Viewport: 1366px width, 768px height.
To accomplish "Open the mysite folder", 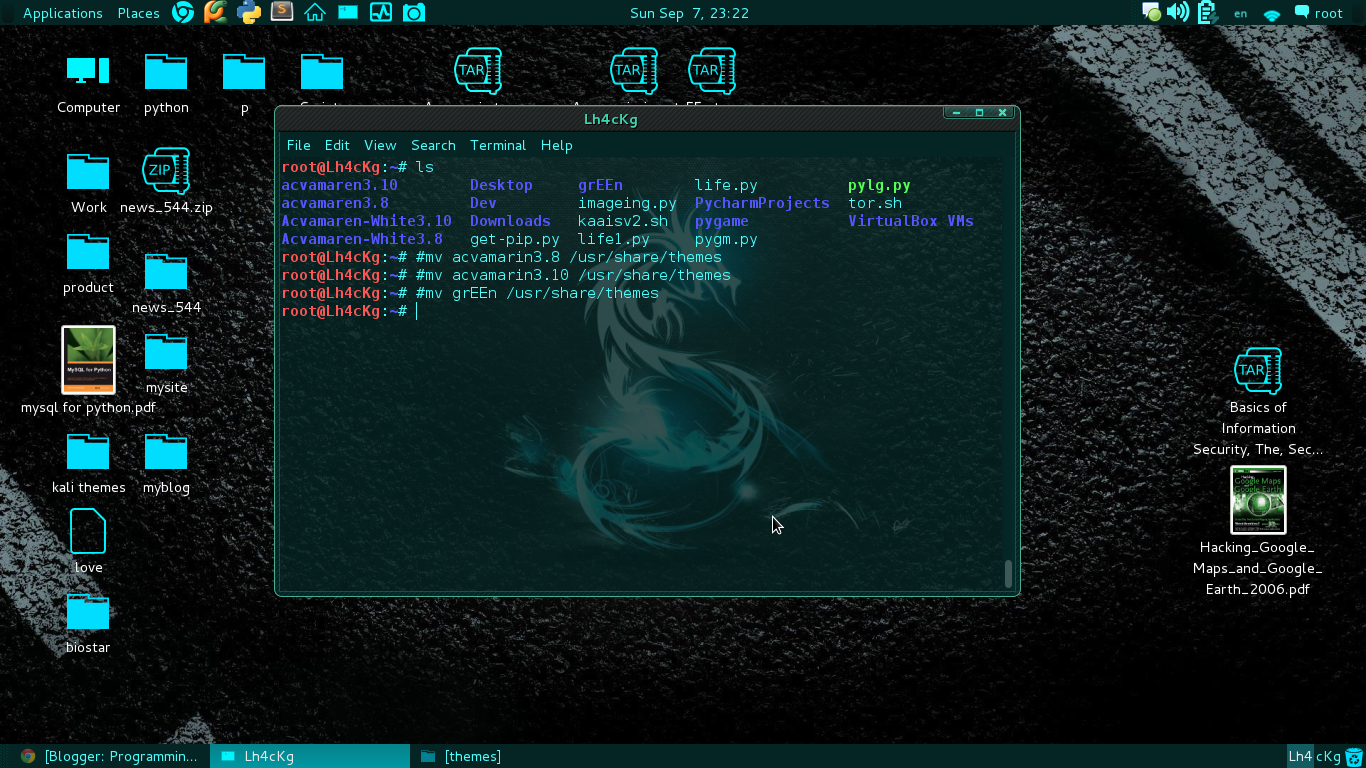I will pos(166,363).
